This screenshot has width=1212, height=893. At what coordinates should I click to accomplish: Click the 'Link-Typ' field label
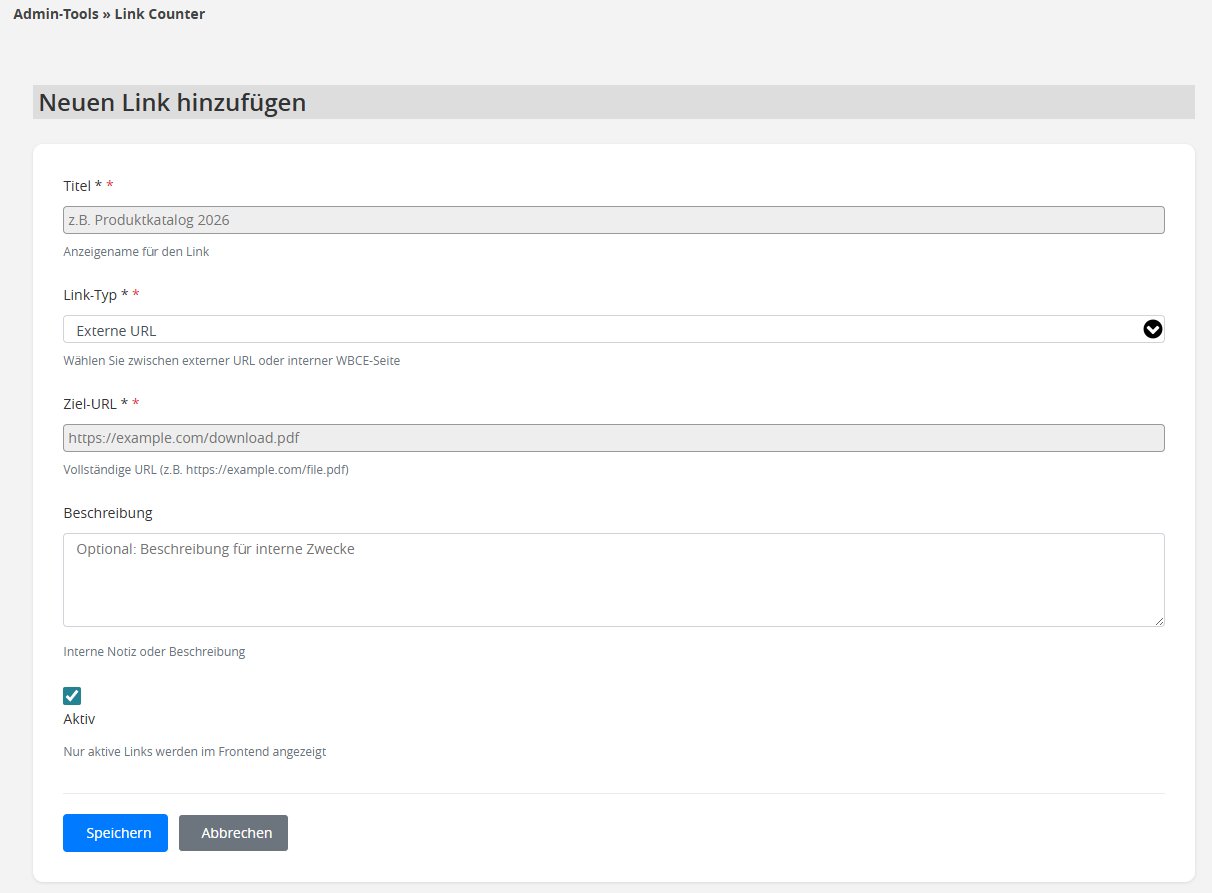90,295
